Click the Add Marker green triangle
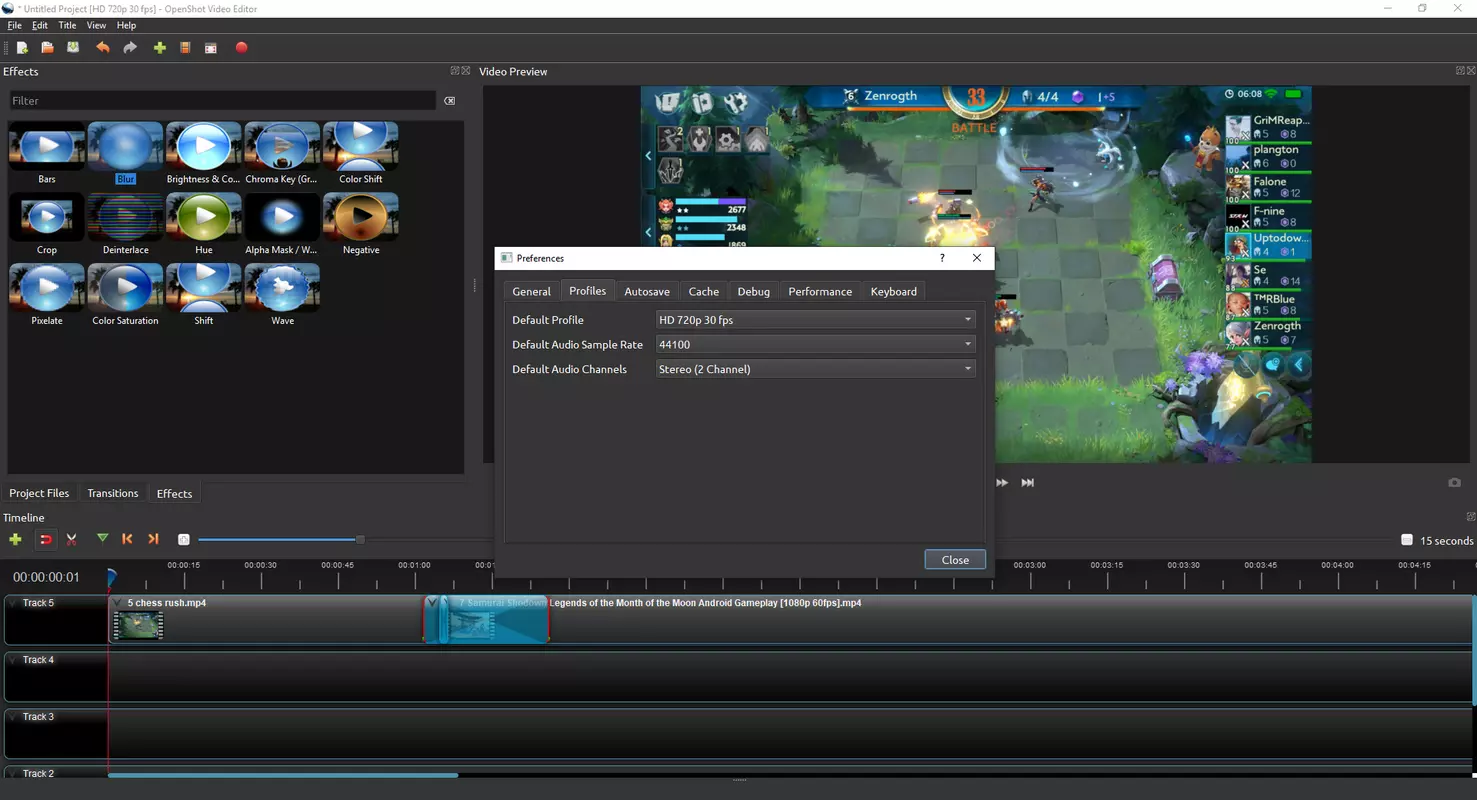This screenshot has height=800, width=1477. tap(102, 539)
